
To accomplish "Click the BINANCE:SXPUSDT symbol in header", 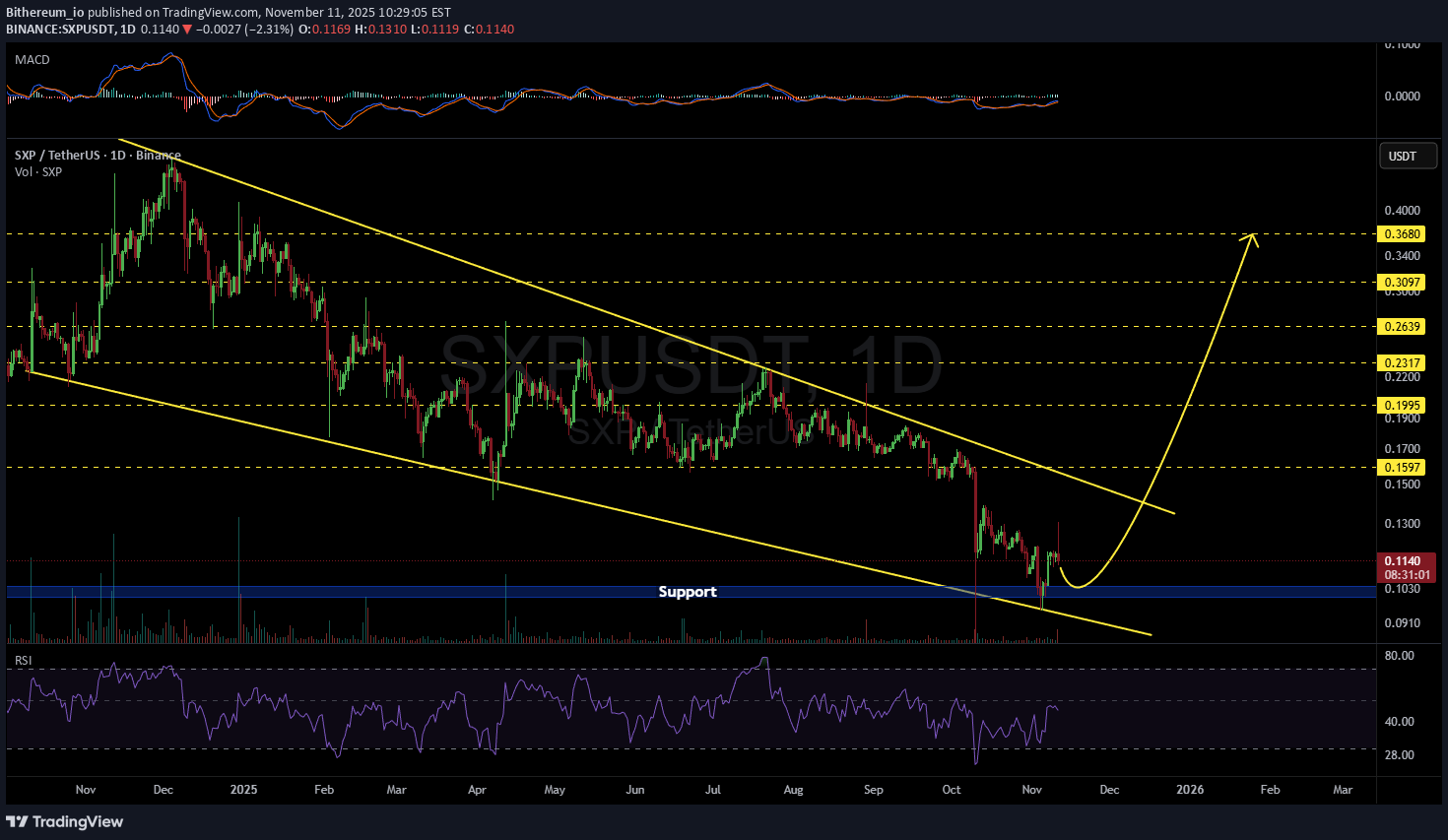I will [60, 30].
